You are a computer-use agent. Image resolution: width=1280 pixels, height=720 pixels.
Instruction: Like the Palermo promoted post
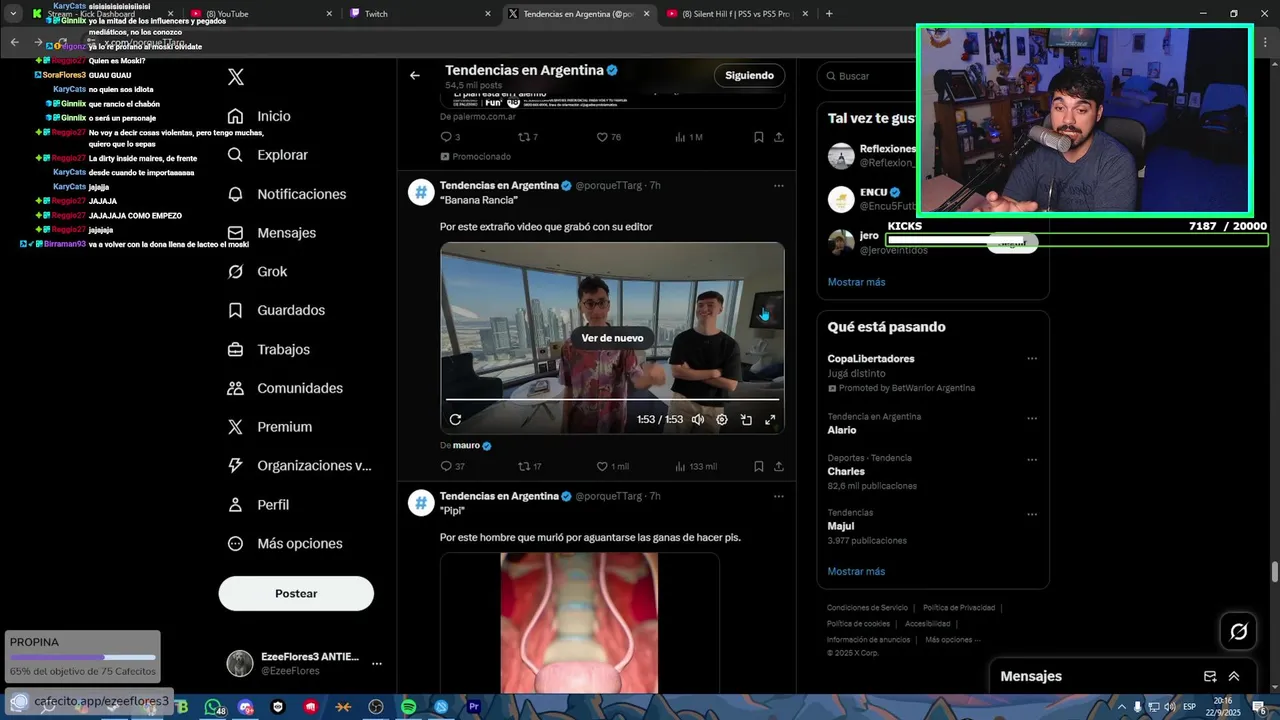coord(608,137)
